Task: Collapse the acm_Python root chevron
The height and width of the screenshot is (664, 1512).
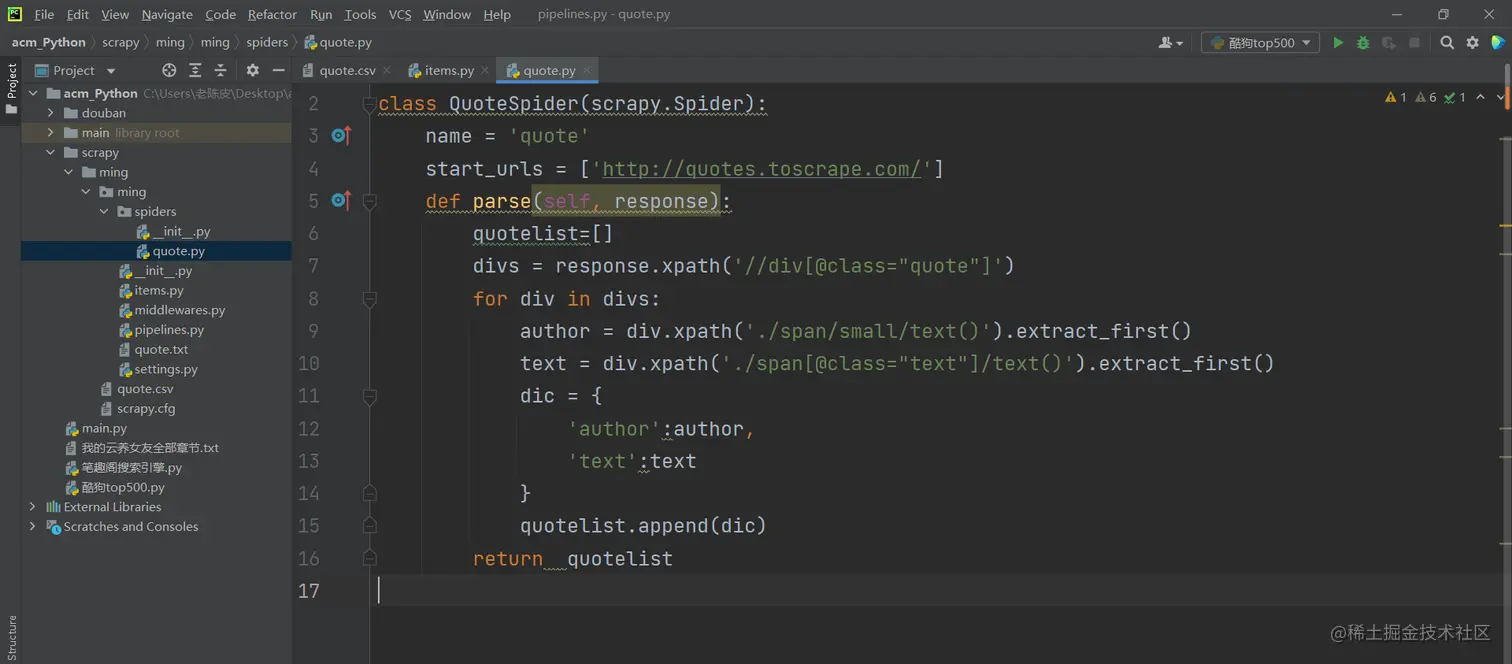Action: coord(33,93)
